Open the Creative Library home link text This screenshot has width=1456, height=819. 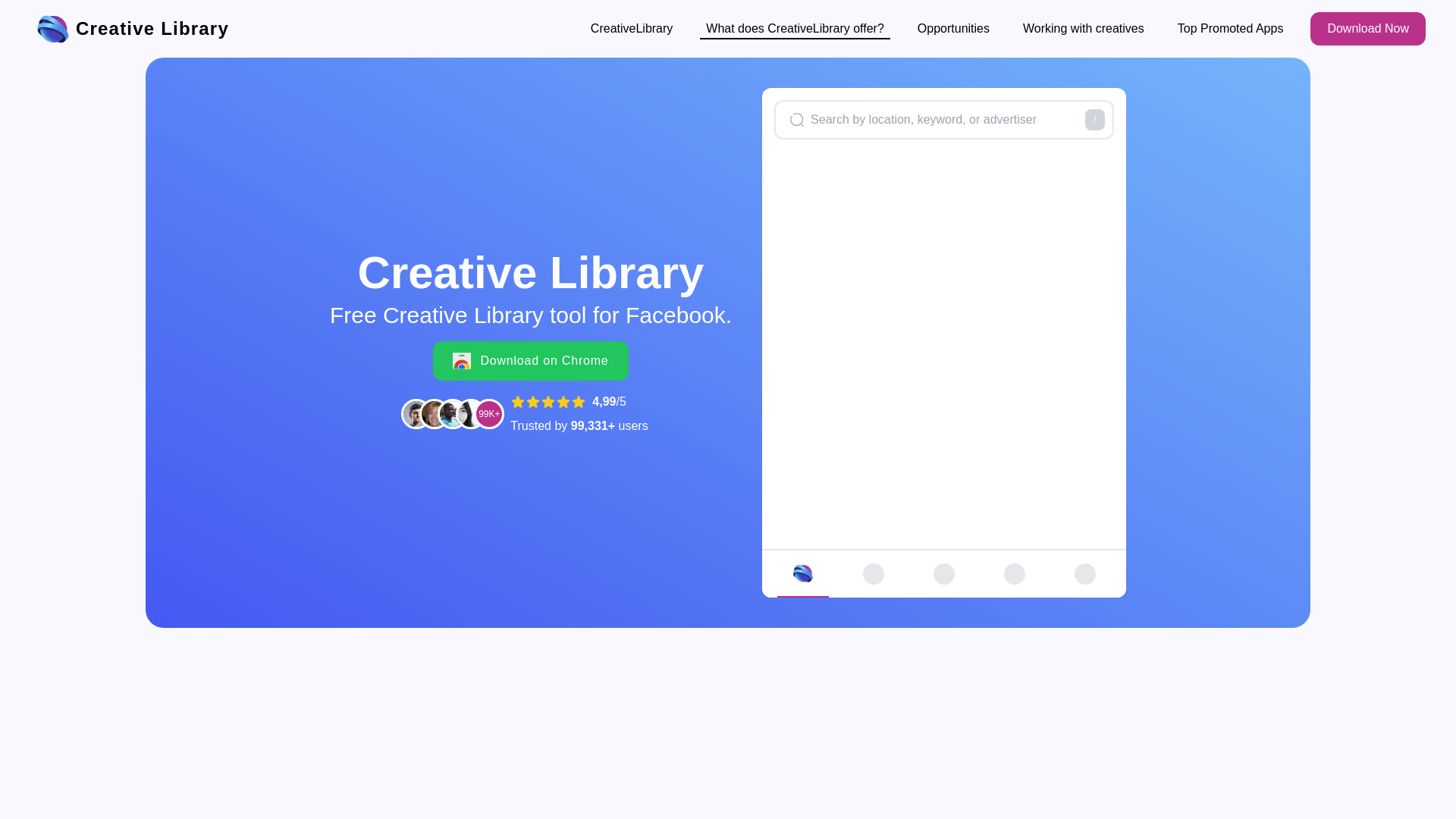pyautogui.click(x=152, y=29)
